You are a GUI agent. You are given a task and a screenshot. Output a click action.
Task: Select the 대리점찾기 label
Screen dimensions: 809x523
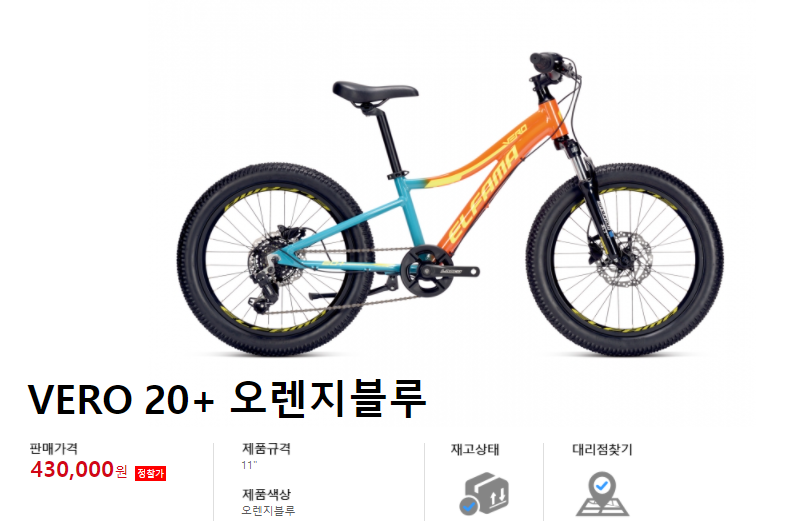(602, 449)
